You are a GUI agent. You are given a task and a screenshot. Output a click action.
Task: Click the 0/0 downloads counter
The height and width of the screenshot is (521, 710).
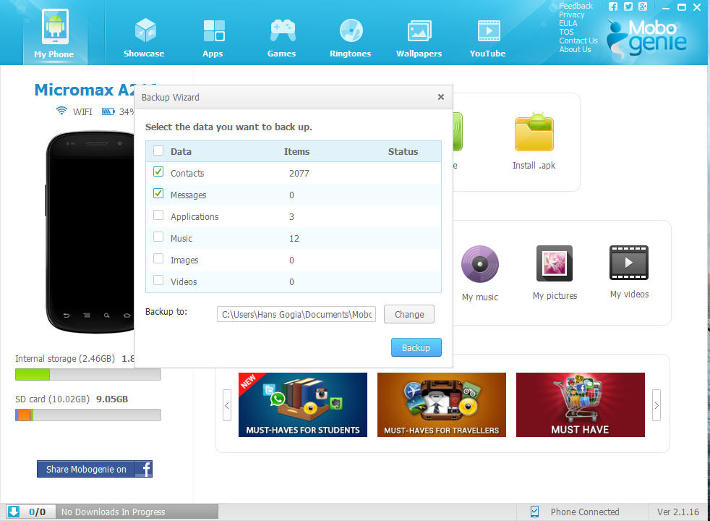tap(37, 512)
